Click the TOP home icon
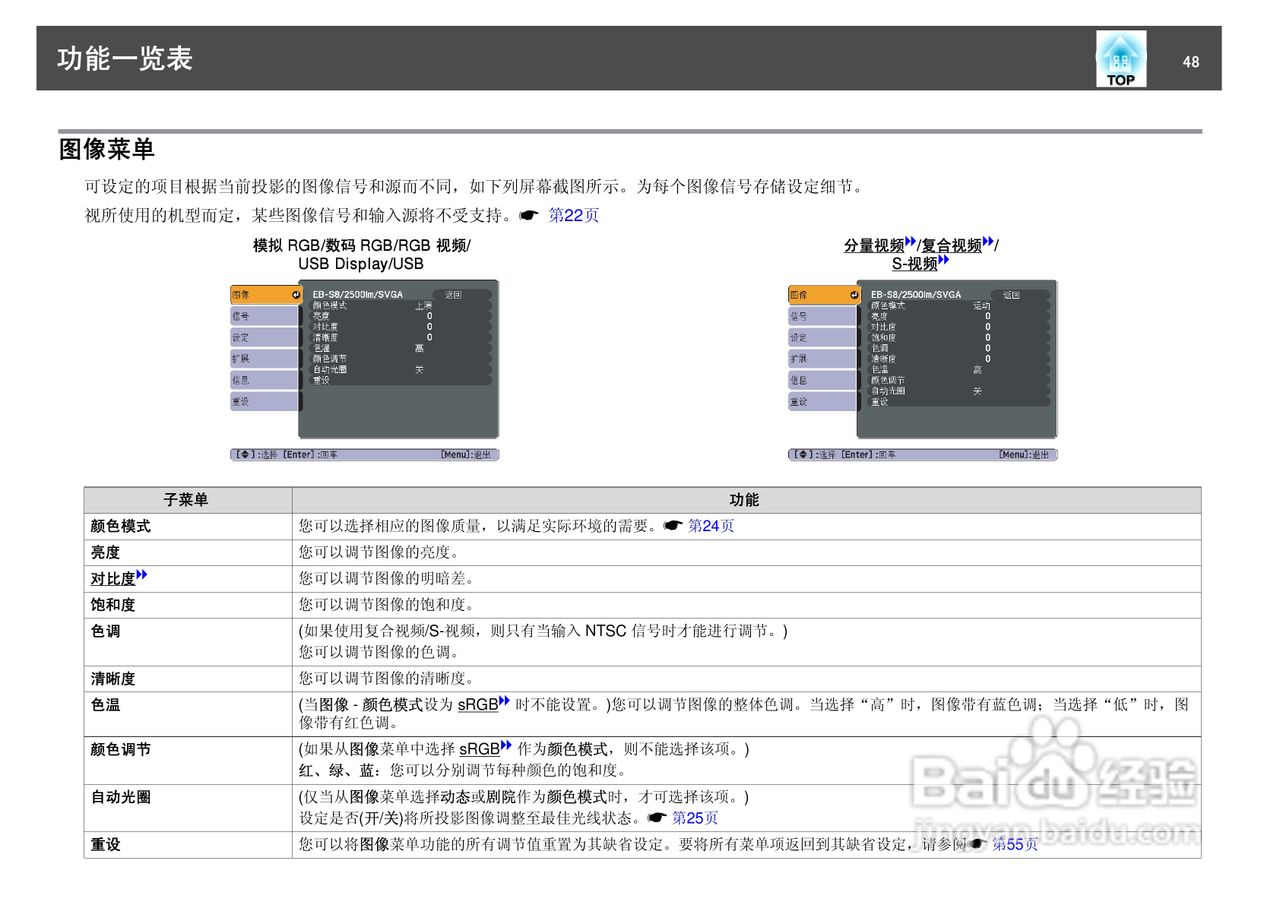1280x905 pixels. tap(1121, 59)
